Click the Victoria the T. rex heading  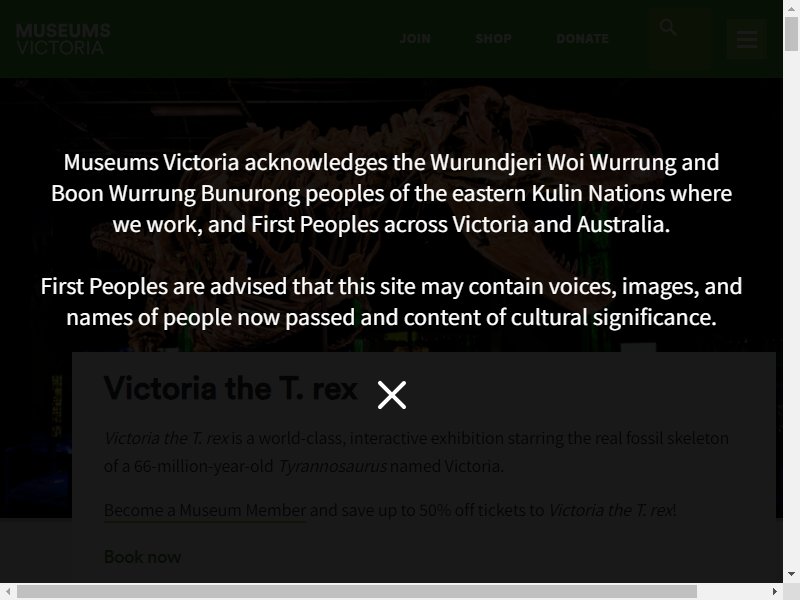tap(231, 389)
